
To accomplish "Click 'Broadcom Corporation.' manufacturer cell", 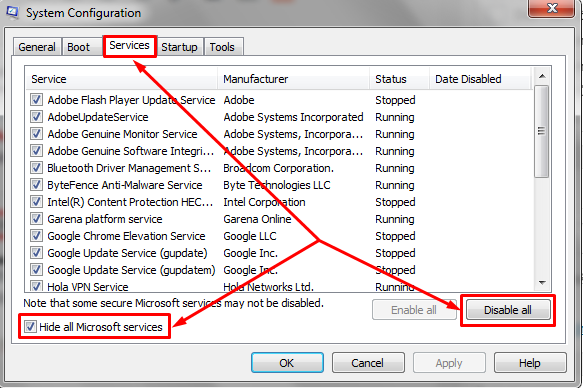I will [278, 168].
